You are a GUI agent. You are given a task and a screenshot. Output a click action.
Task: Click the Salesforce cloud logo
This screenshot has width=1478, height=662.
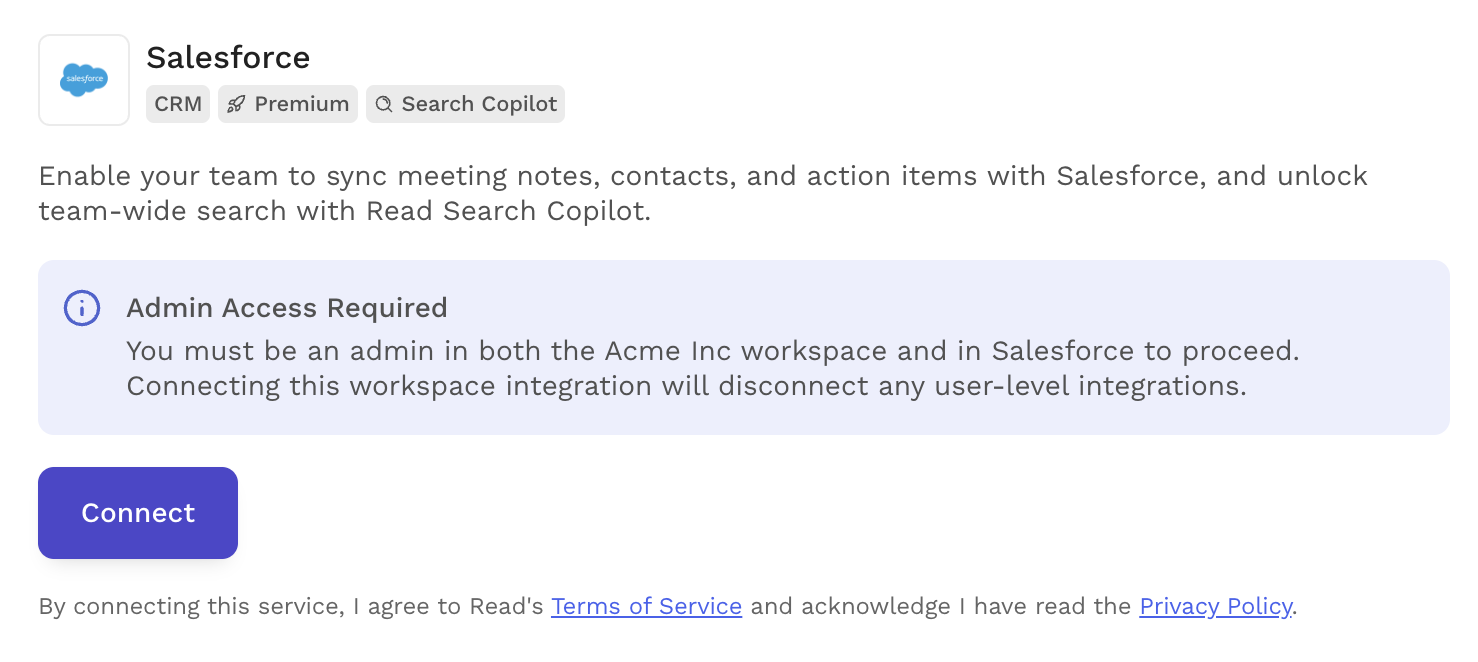tap(84, 80)
